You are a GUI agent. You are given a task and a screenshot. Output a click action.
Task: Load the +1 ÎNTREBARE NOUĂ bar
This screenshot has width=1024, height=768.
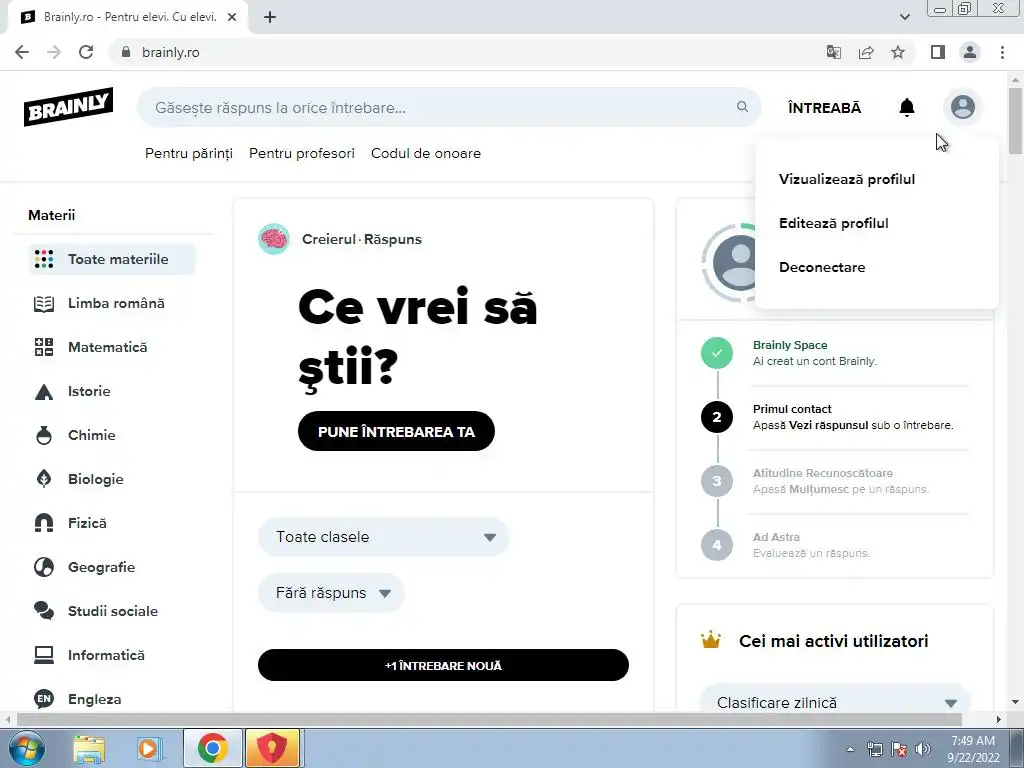pyautogui.click(x=443, y=665)
